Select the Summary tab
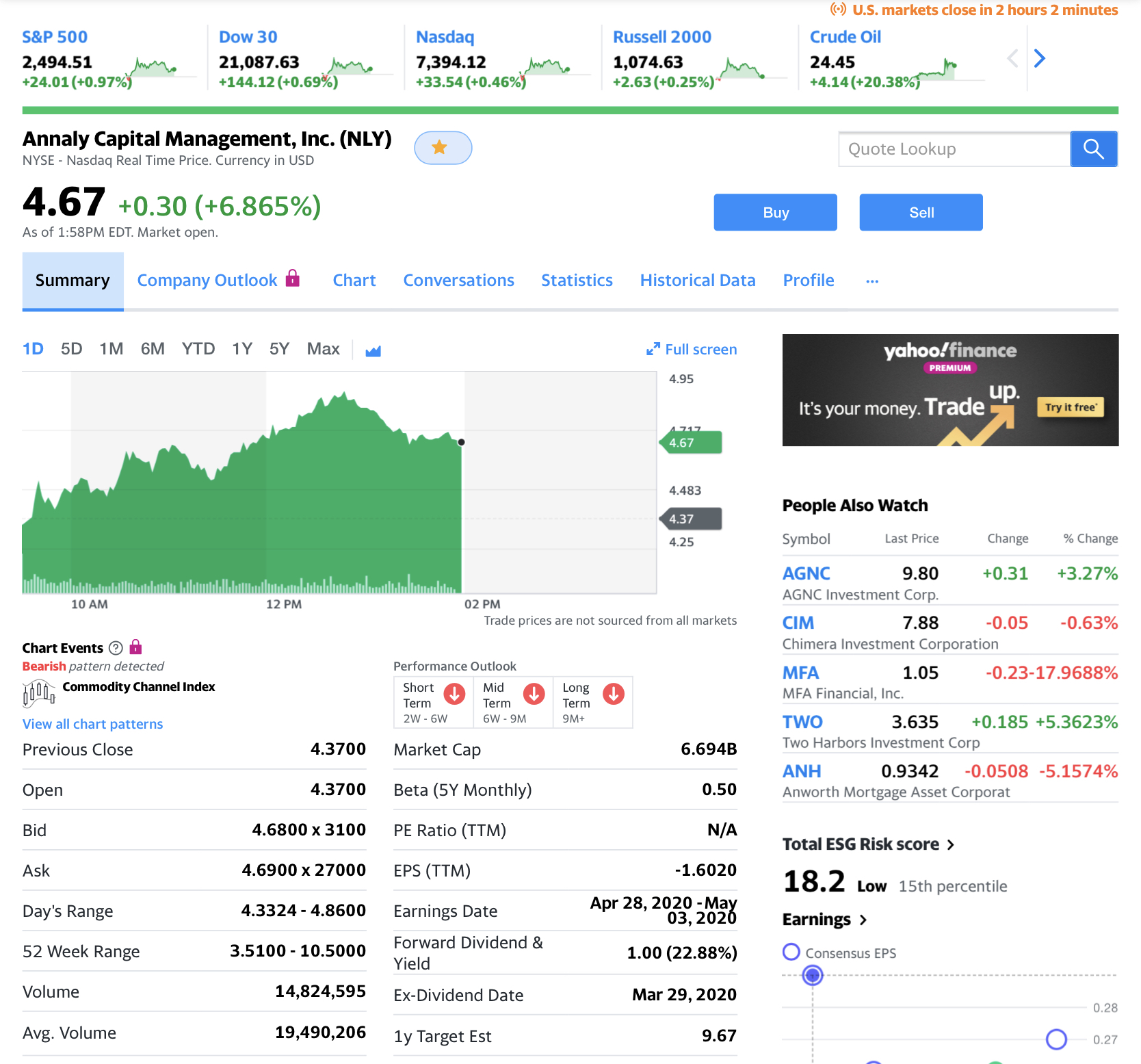 coord(73,281)
